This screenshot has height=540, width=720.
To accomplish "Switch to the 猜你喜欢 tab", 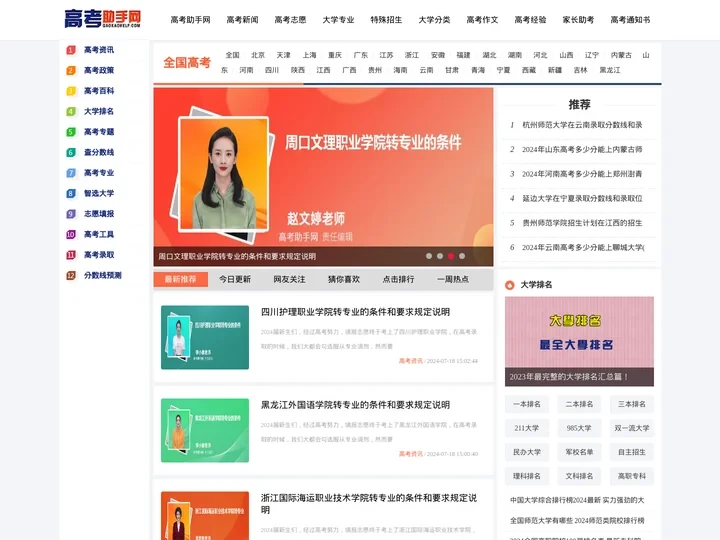I will coord(344,279).
